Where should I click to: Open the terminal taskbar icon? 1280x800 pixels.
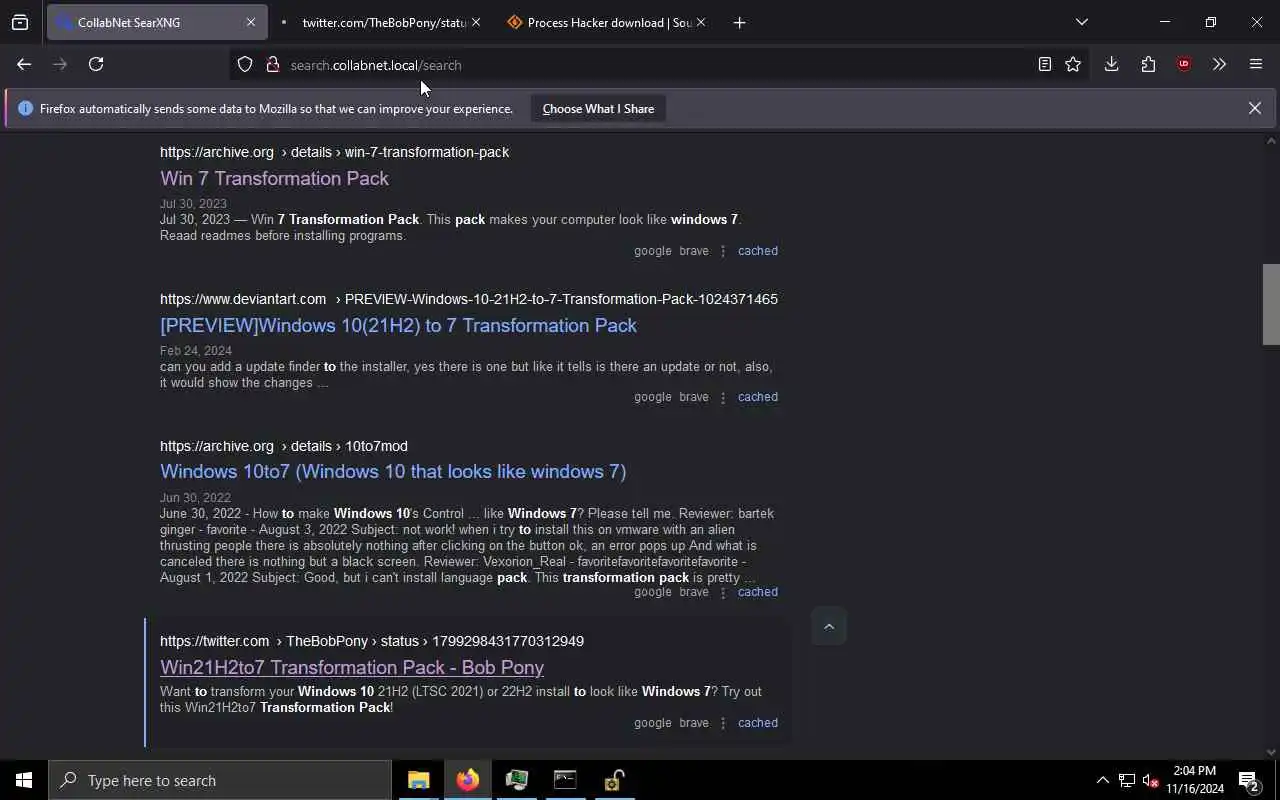pos(565,780)
